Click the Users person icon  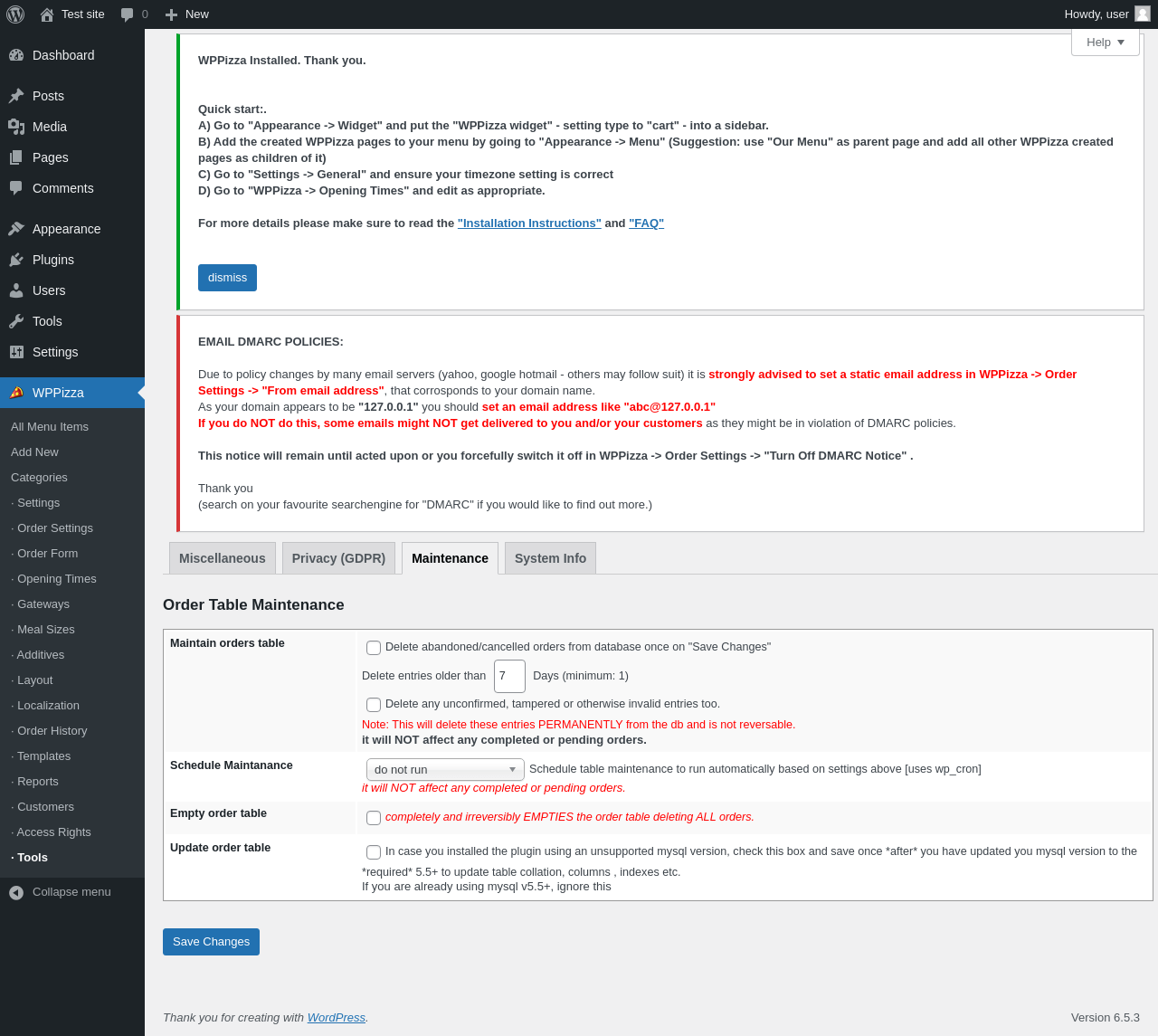click(x=16, y=290)
